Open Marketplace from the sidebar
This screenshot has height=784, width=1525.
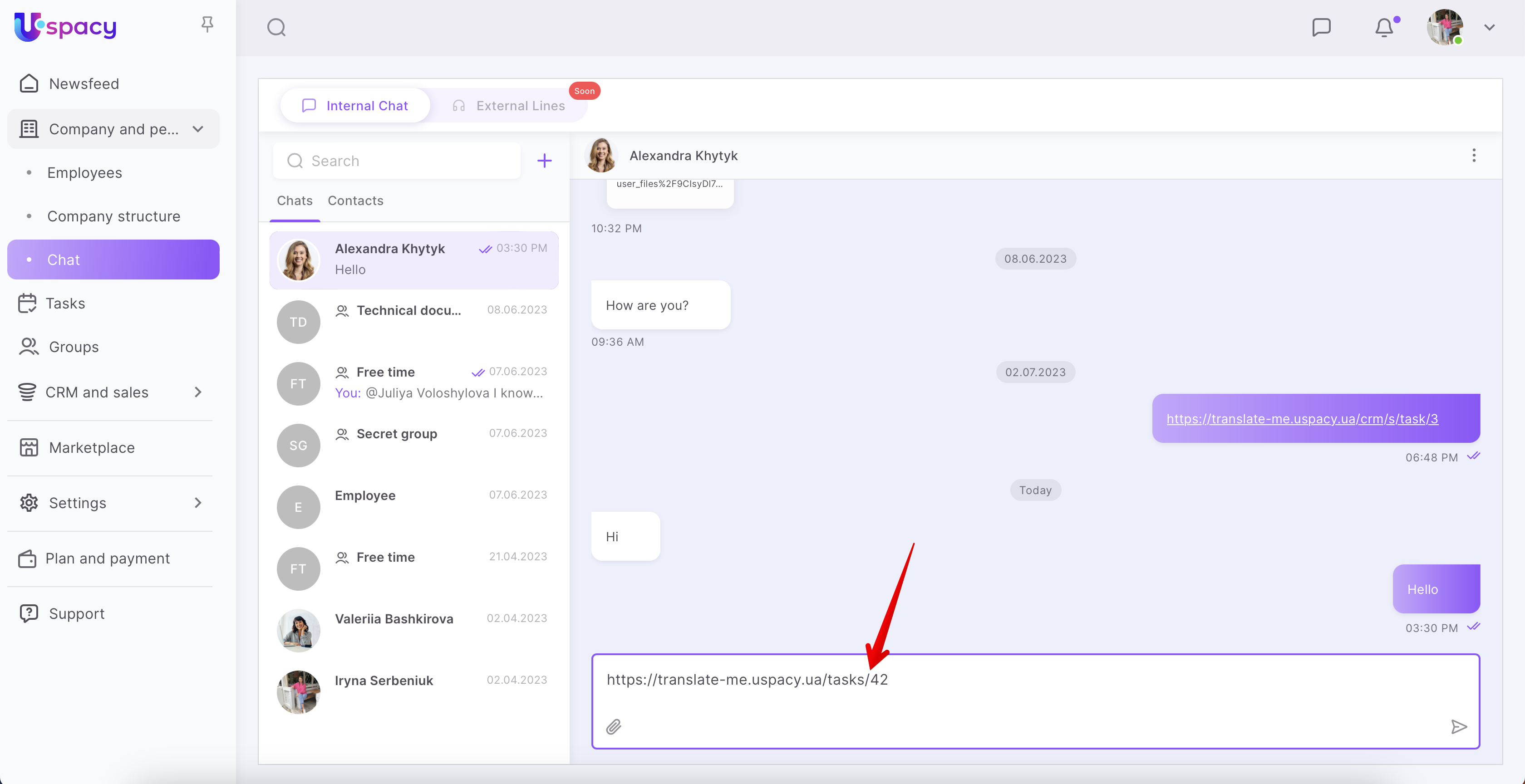click(92, 447)
